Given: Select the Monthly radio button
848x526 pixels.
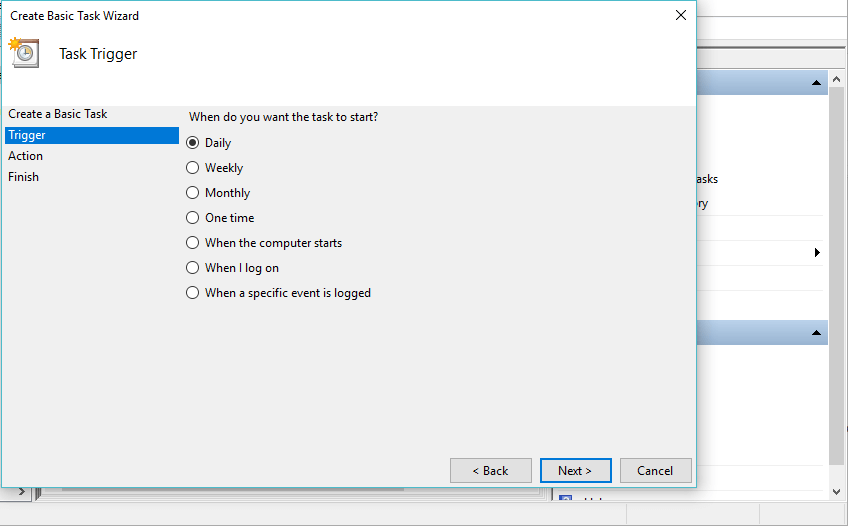Looking at the screenshot, I should 193,193.
